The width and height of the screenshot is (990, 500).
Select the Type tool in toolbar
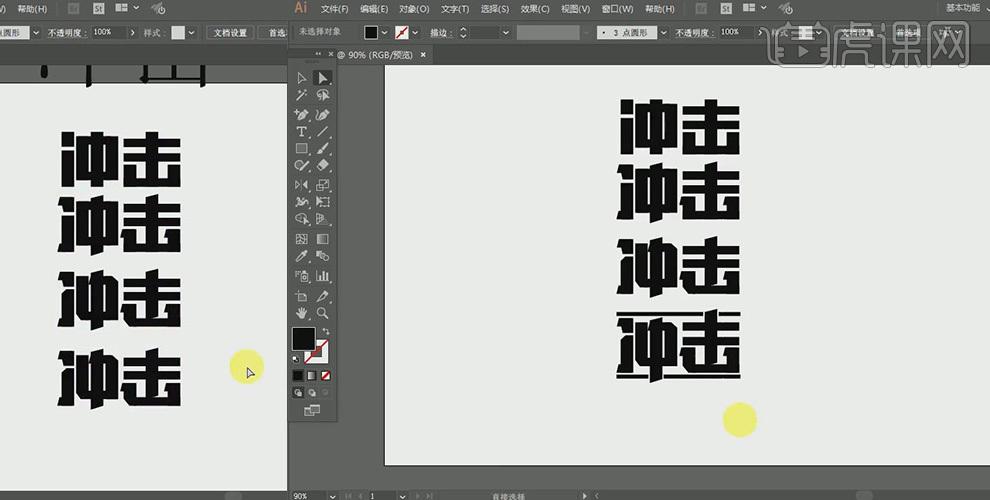[x=302, y=131]
